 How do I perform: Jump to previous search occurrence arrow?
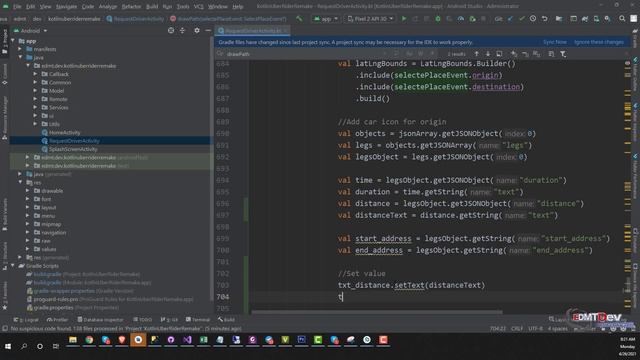(476, 54)
